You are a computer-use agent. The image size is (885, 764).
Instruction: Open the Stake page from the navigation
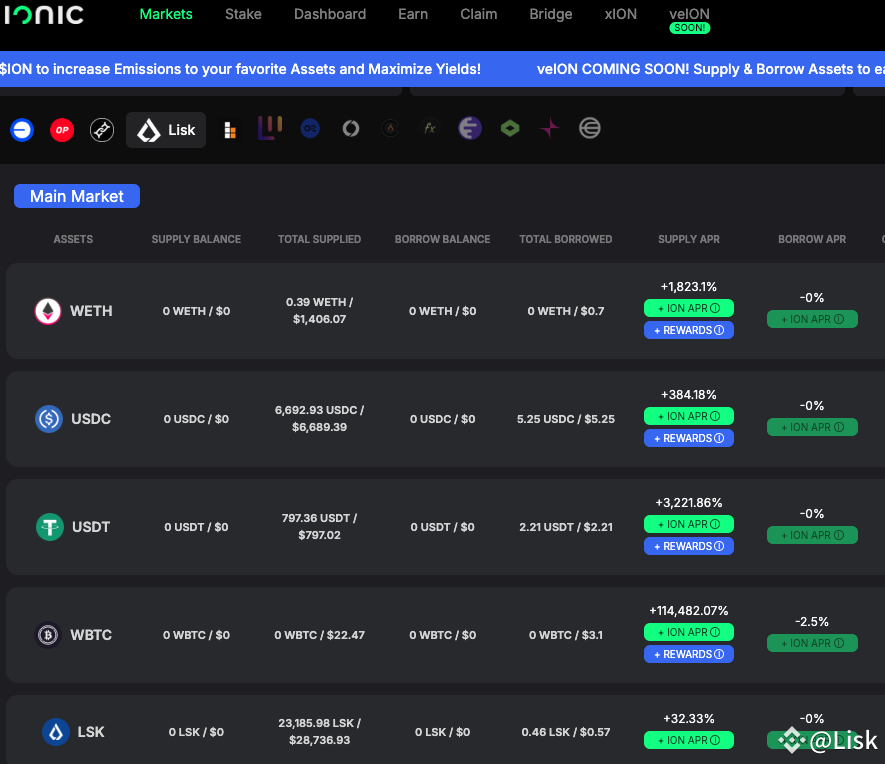click(x=243, y=14)
